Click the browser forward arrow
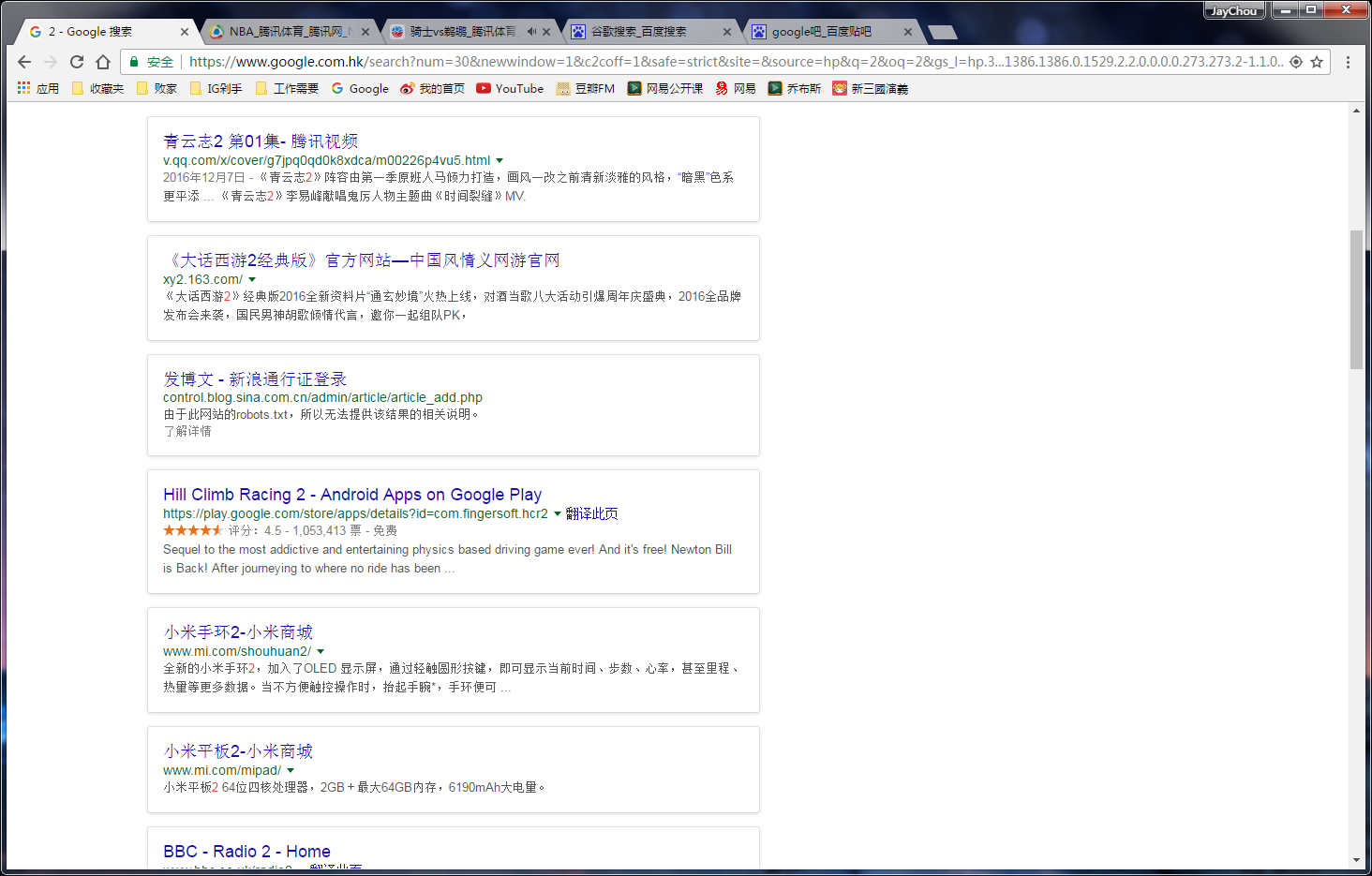 point(51,62)
